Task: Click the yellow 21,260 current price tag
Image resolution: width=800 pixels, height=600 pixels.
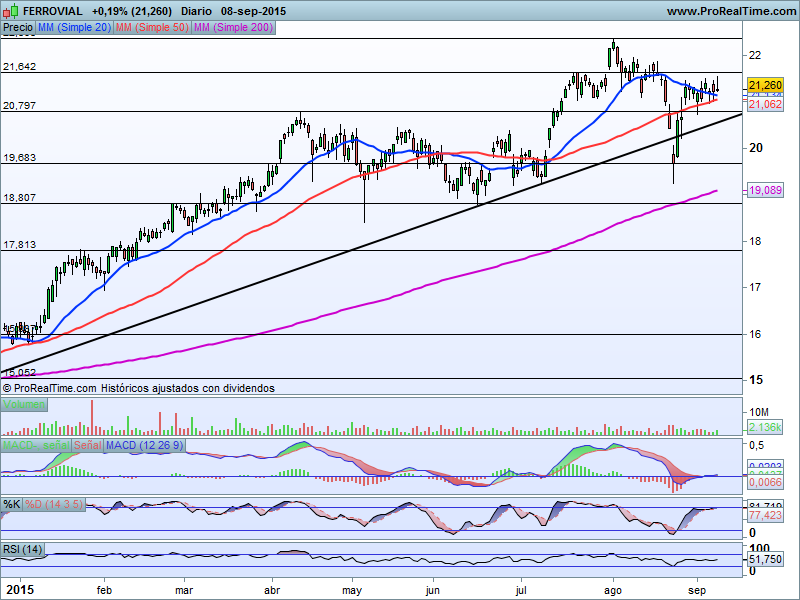Action: [x=765, y=85]
